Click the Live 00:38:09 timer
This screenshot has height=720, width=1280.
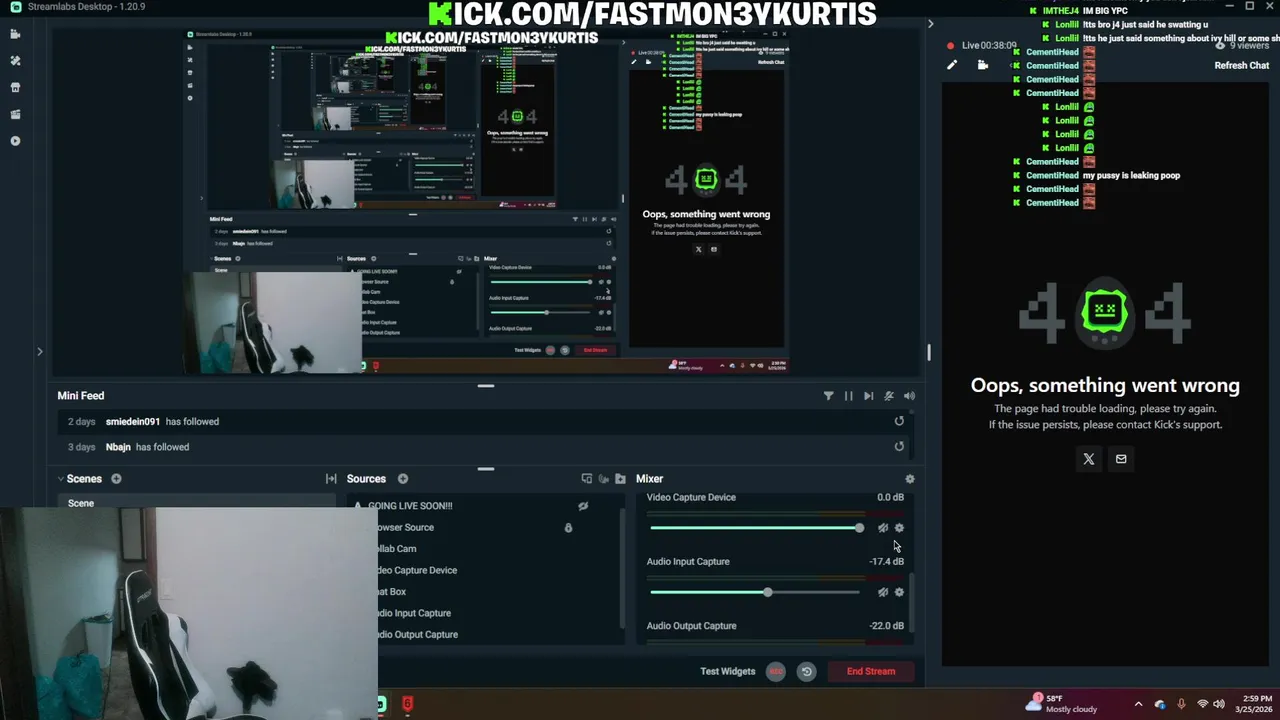[x=989, y=45]
